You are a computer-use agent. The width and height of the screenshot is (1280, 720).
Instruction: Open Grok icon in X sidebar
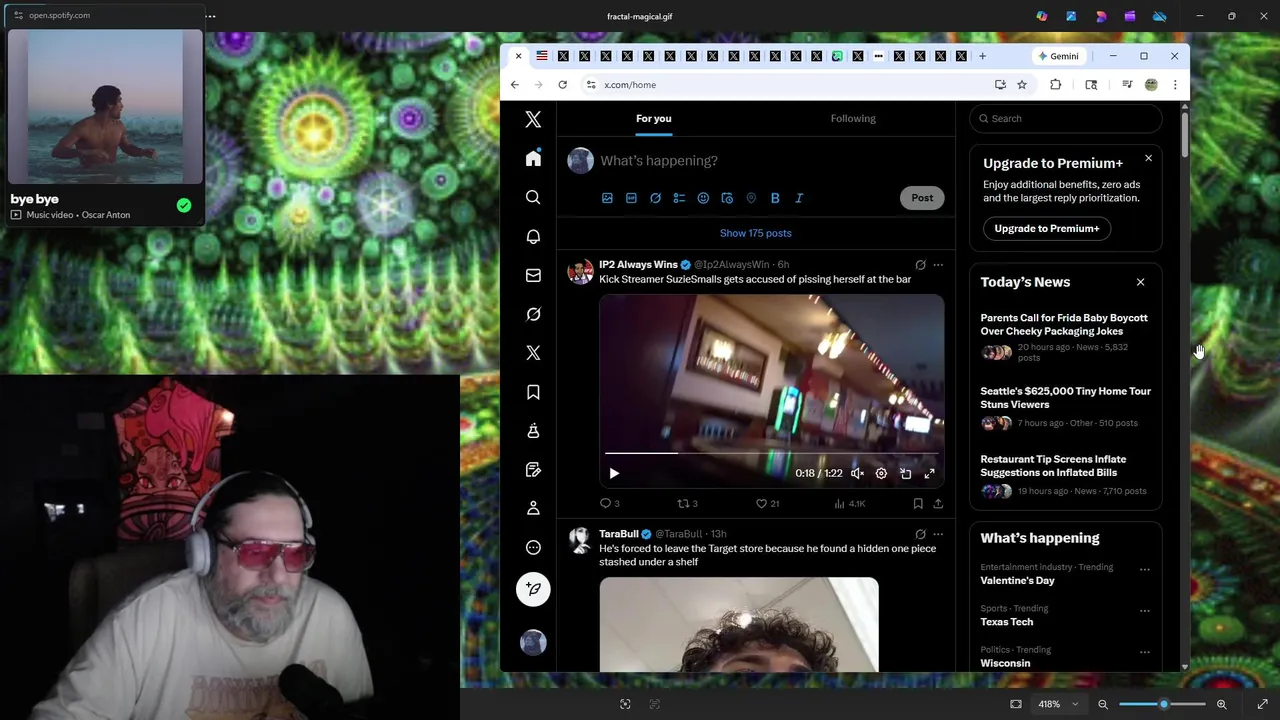tap(533, 314)
